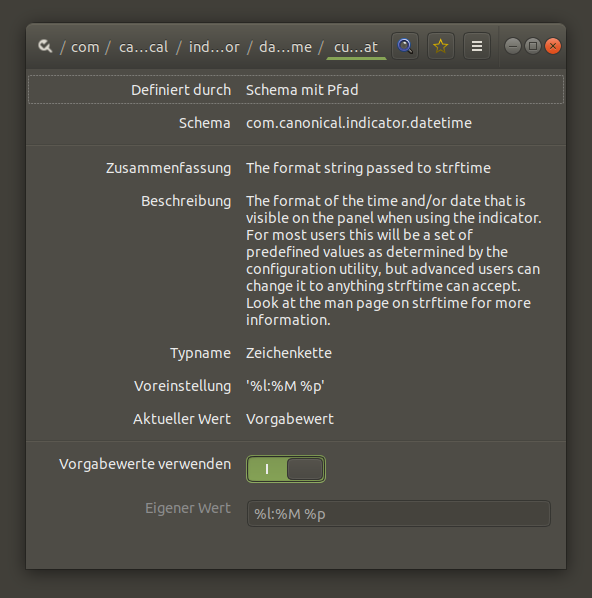Image resolution: width=592 pixels, height=598 pixels.
Task: Jump to the 'ind…or' path segment
Action: pos(214,47)
